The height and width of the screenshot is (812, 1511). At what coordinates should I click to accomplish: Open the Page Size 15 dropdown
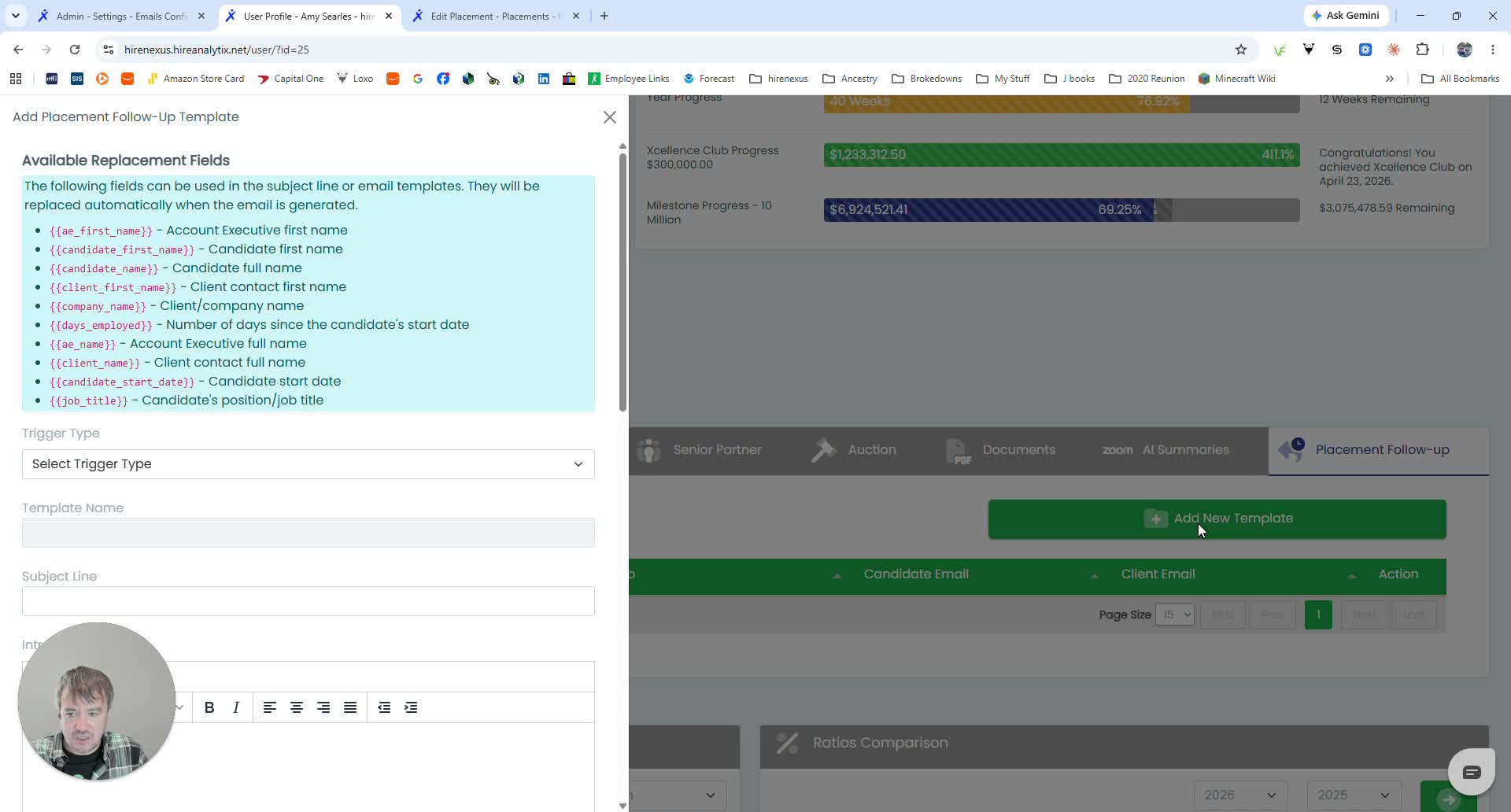click(x=1175, y=615)
